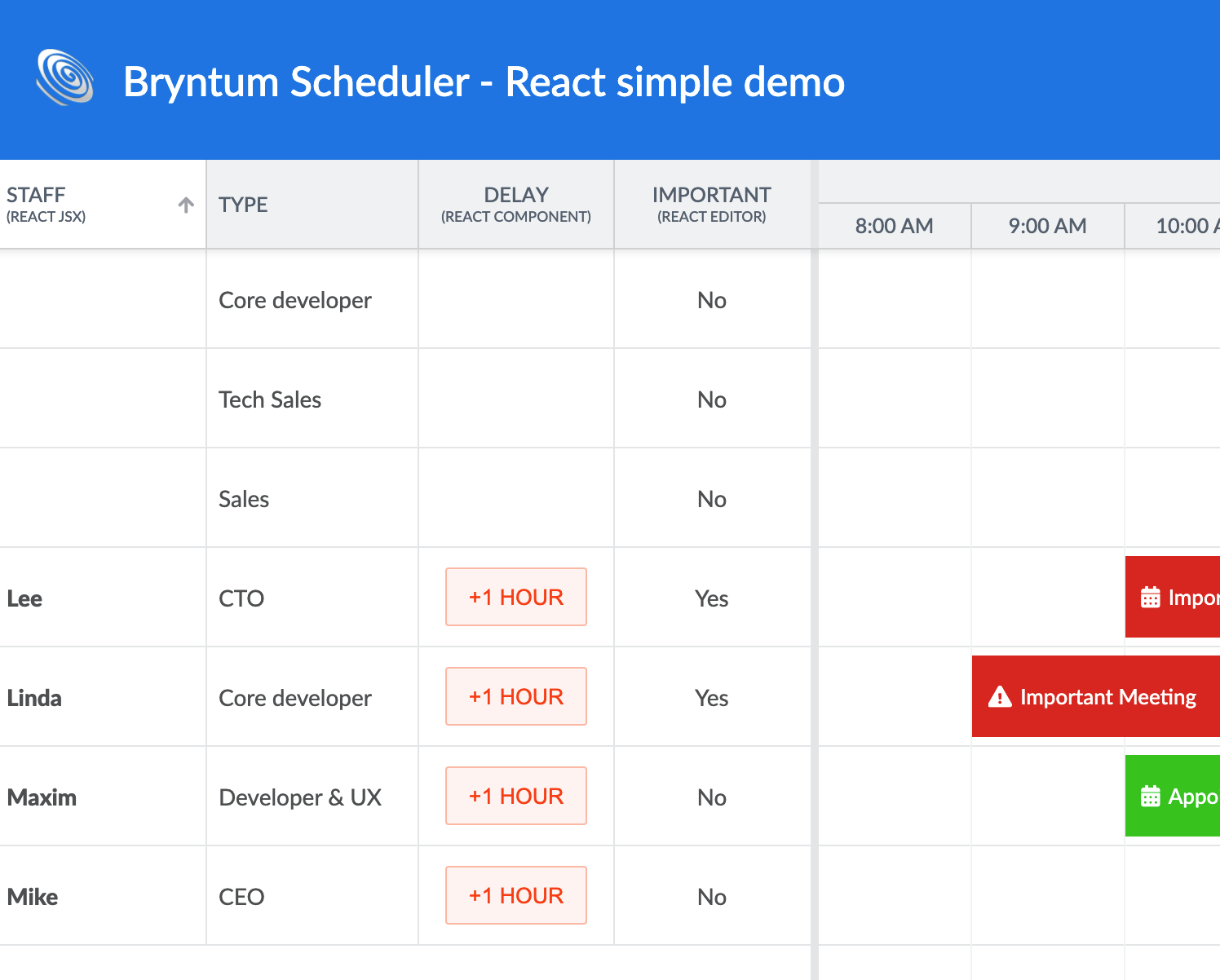Click the calendar icon on Lee's red event
The width and height of the screenshot is (1220, 980).
tap(1150, 597)
